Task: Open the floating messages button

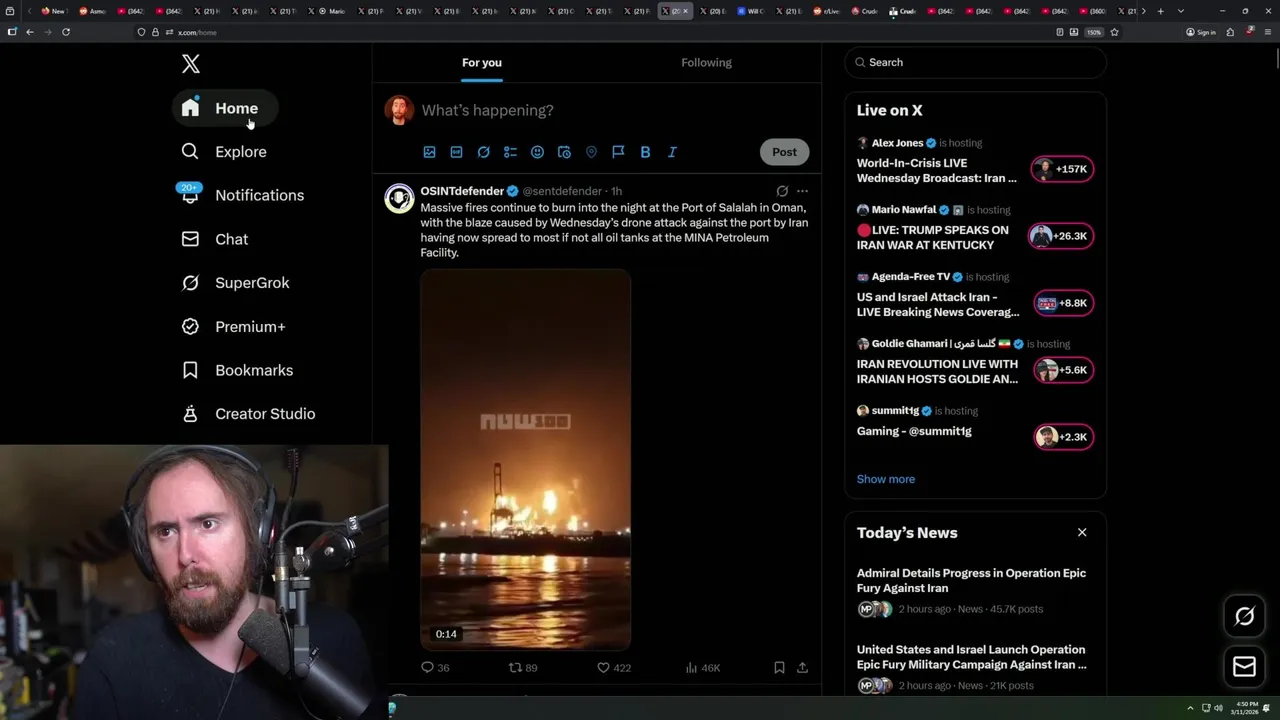Action: point(1244,667)
